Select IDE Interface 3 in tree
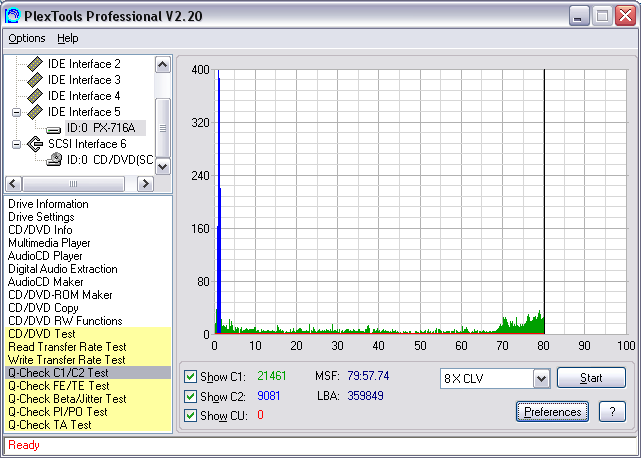 tap(84, 80)
